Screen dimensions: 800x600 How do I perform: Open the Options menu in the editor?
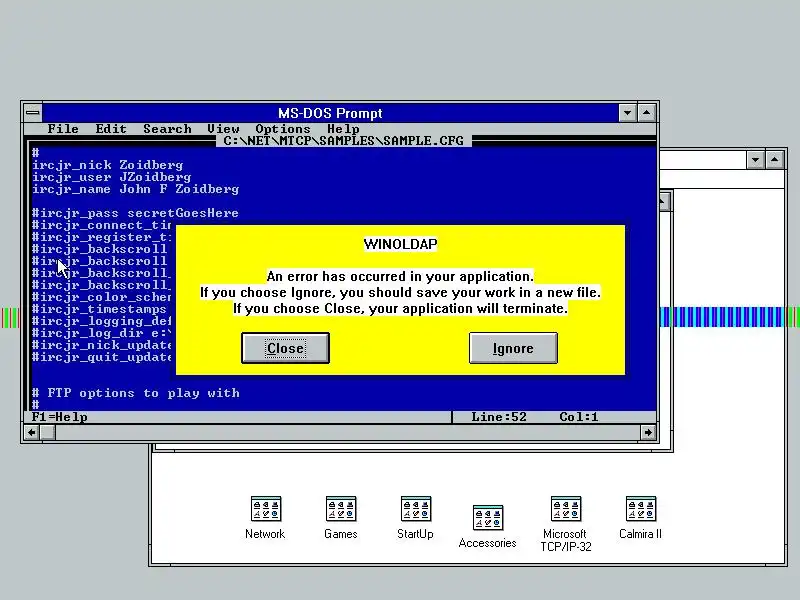[283, 129]
